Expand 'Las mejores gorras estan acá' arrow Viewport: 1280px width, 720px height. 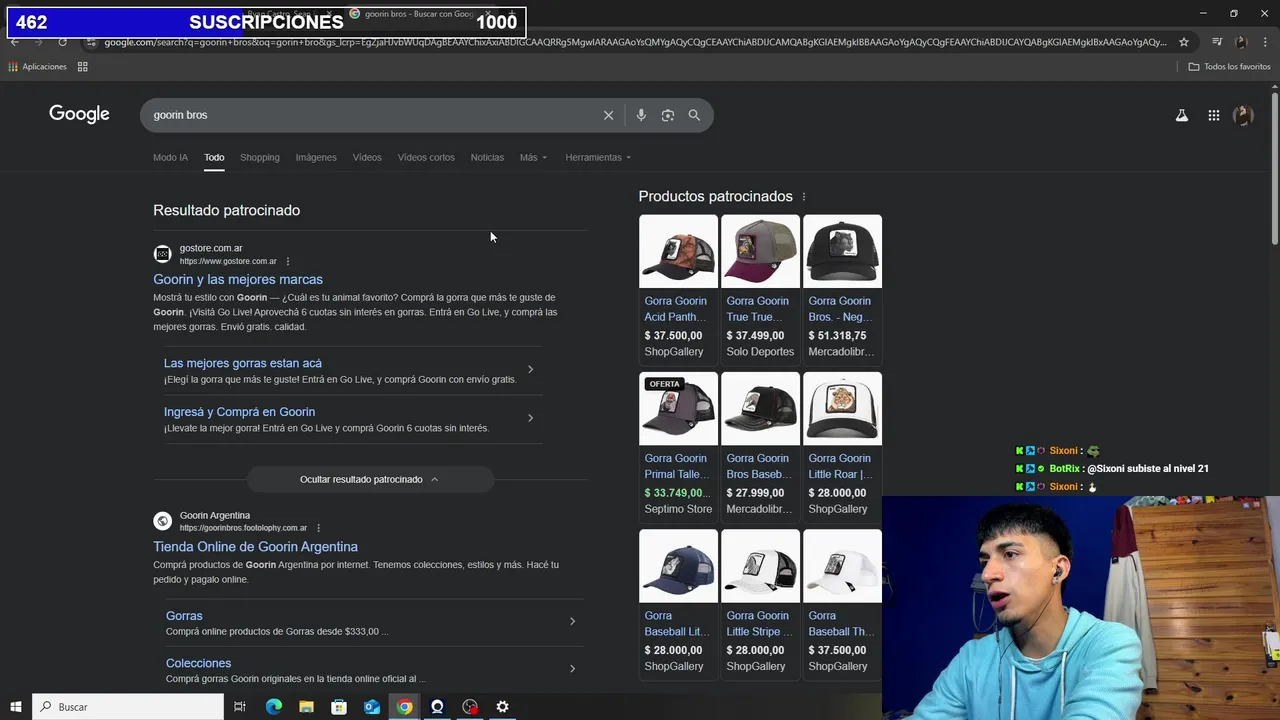click(530, 370)
